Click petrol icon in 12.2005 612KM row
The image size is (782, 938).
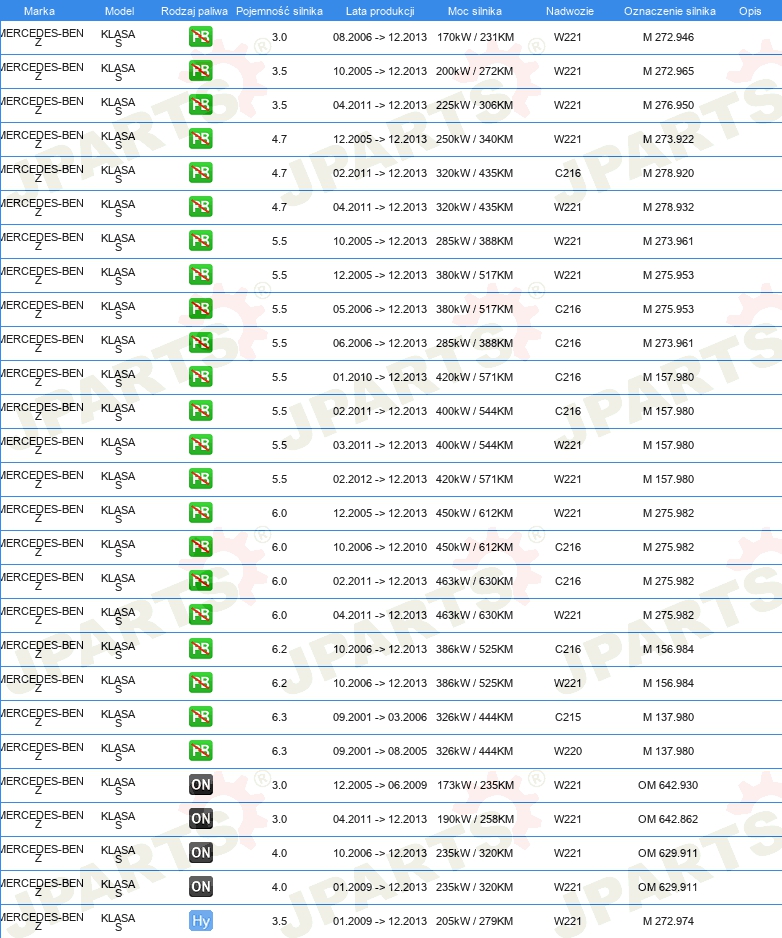(x=200, y=513)
